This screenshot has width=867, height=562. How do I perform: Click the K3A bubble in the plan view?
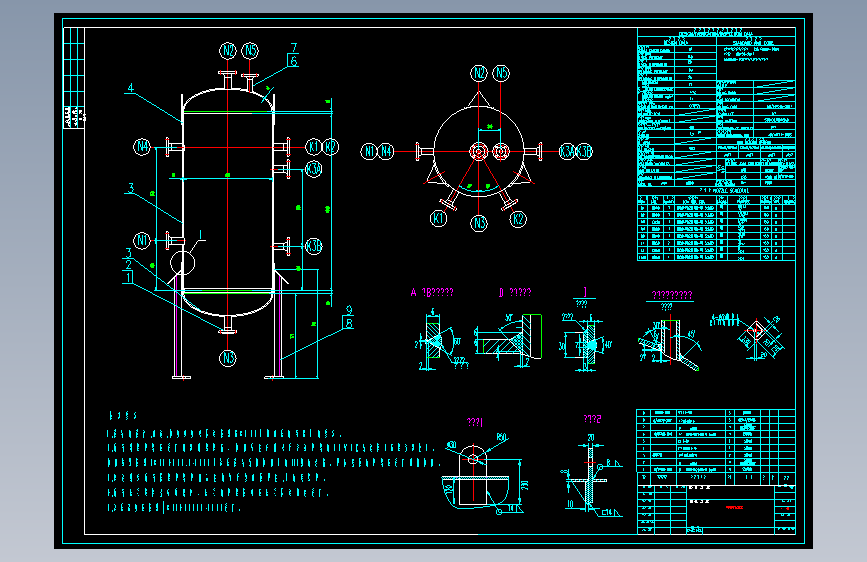tap(567, 151)
